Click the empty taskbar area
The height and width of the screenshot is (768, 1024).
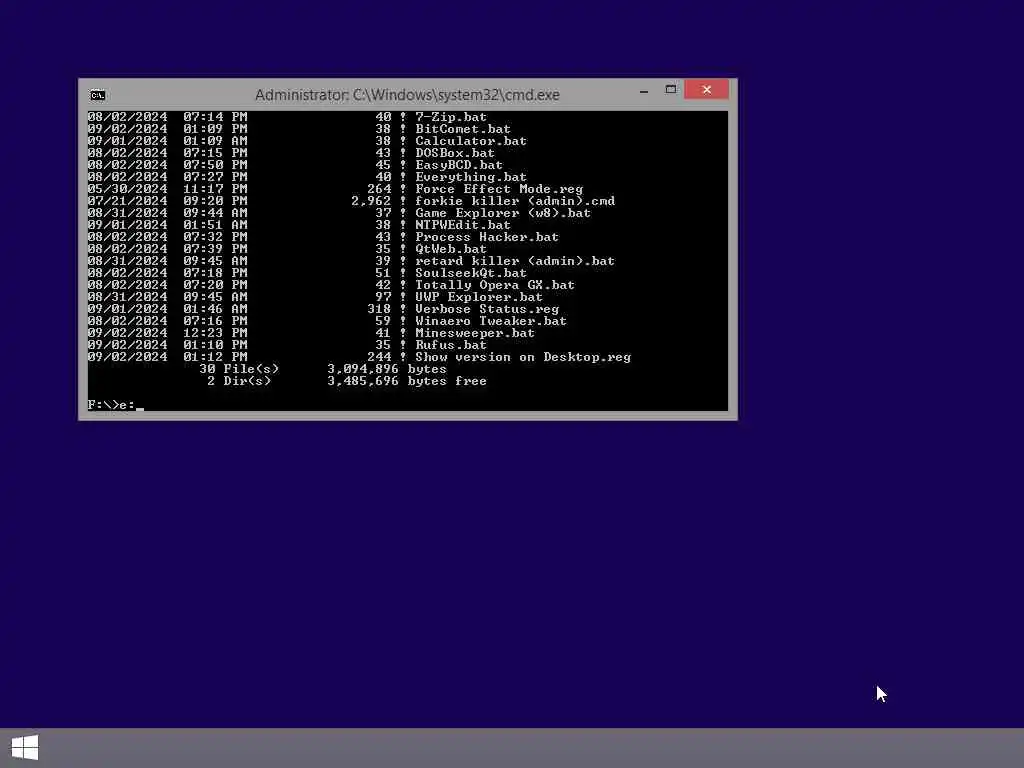(x=532, y=748)
